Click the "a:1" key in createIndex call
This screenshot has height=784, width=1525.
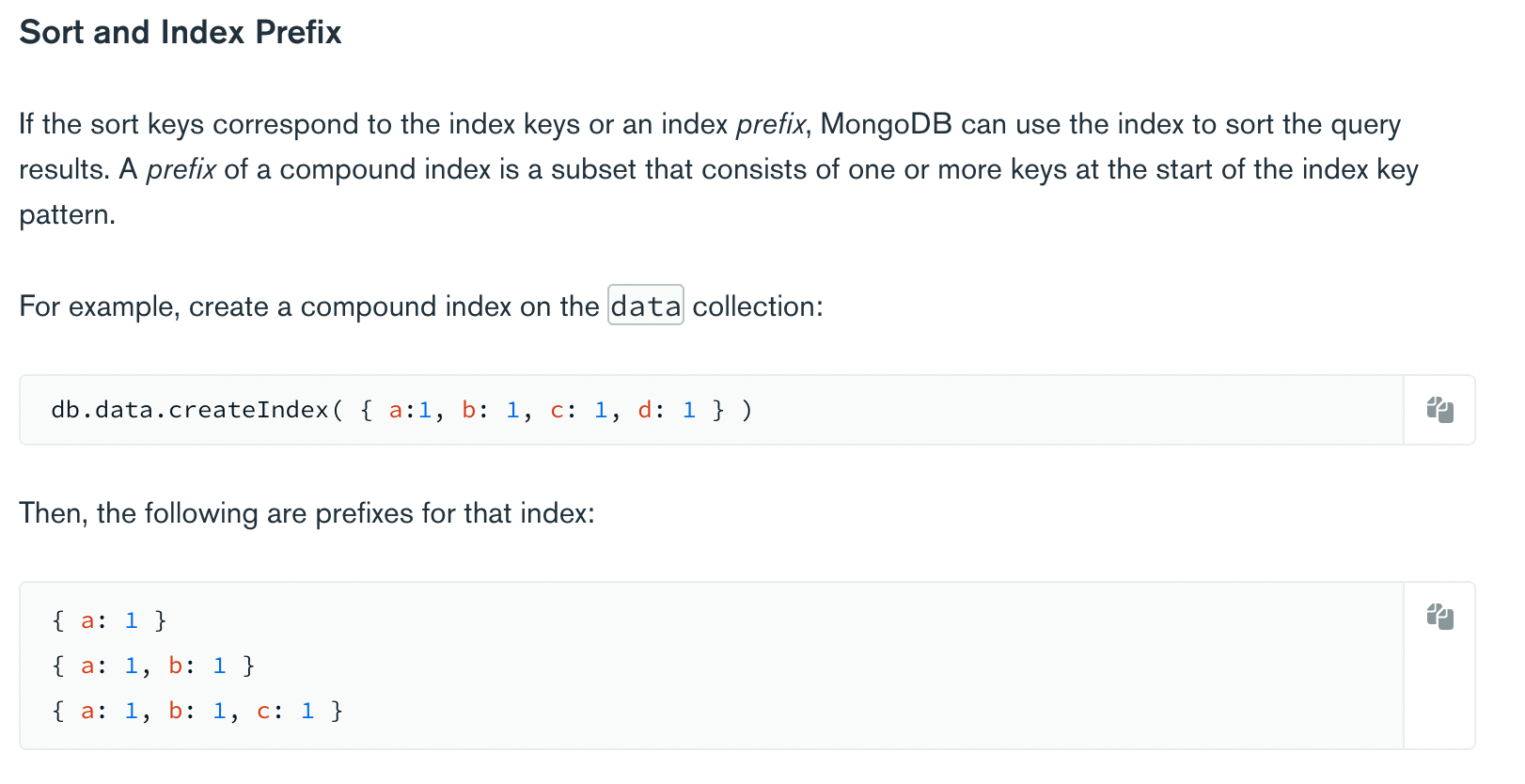click(x=410, y=410)
